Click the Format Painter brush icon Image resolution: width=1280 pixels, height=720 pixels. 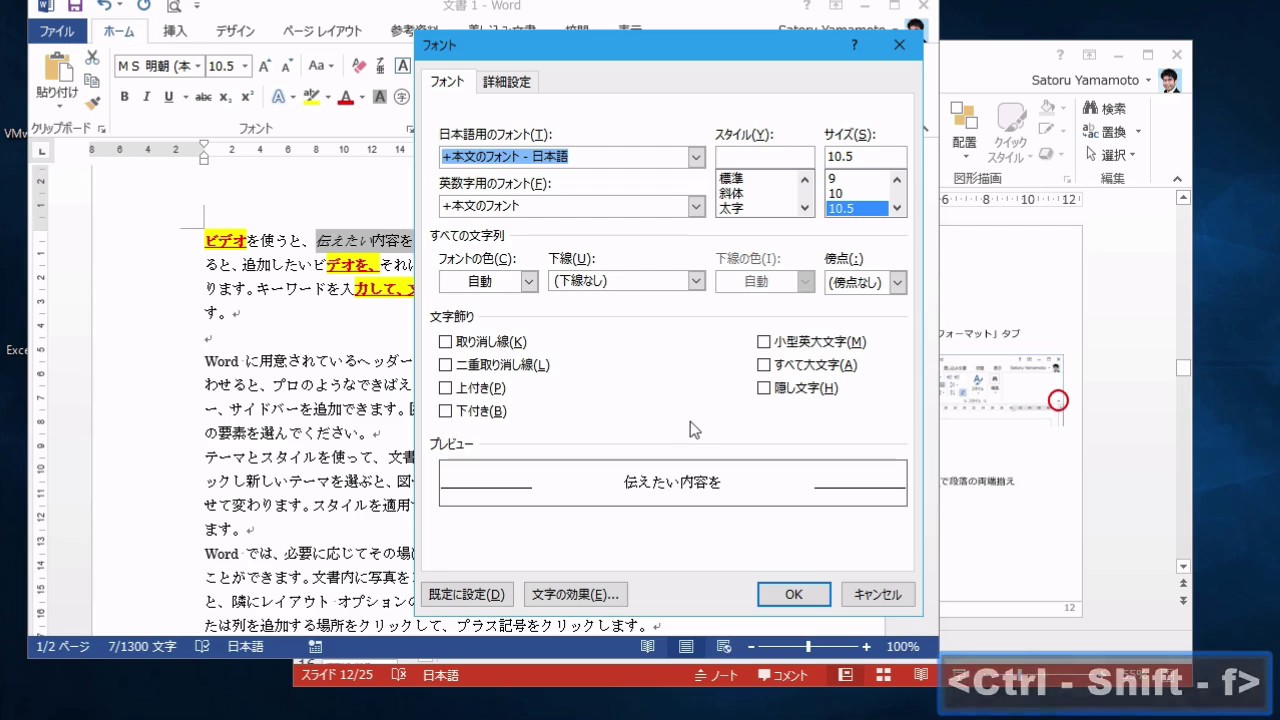92,103
